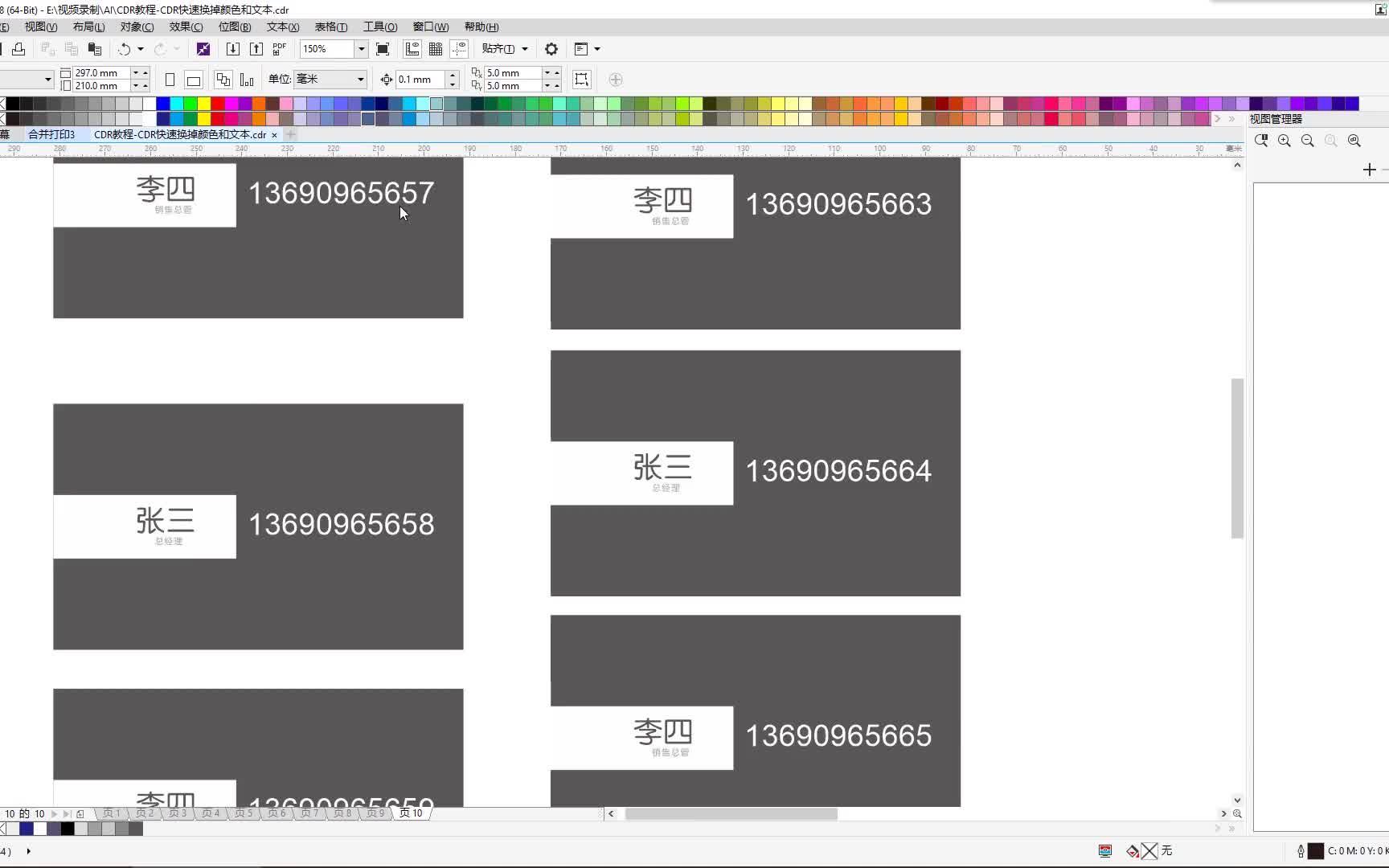Click the quick customize plus circle icon
1389x868 pixels.
tap(616, 80)
